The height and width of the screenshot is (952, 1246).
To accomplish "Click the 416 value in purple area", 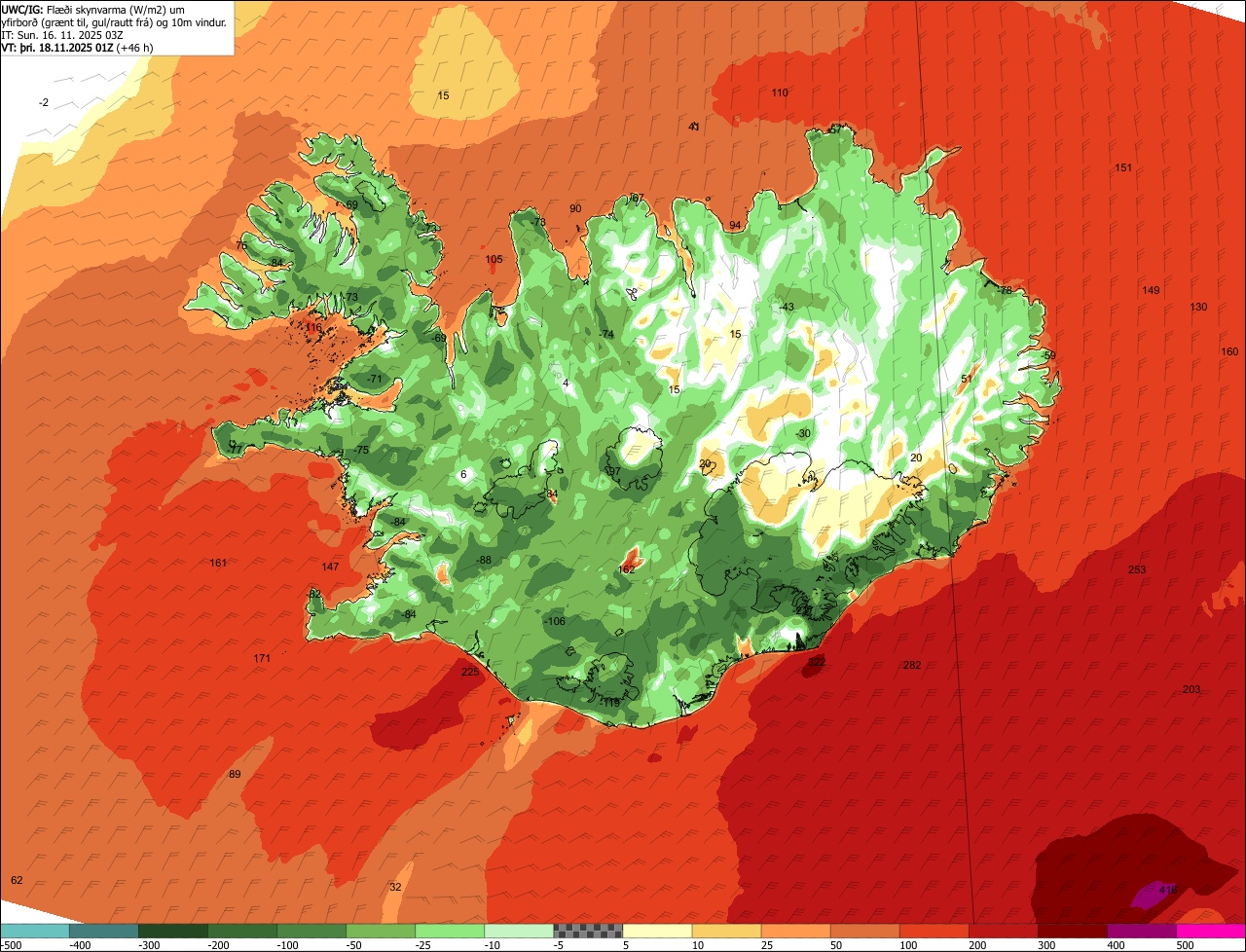I will (1168, 889).
